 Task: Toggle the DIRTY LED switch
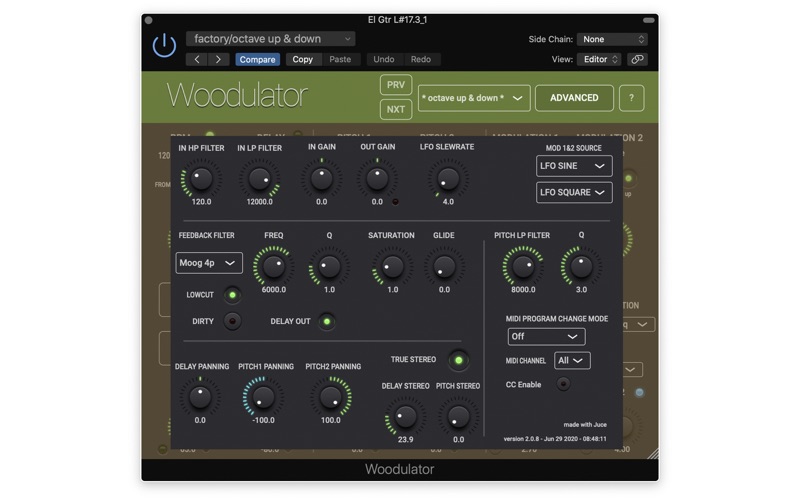point(233,321)
